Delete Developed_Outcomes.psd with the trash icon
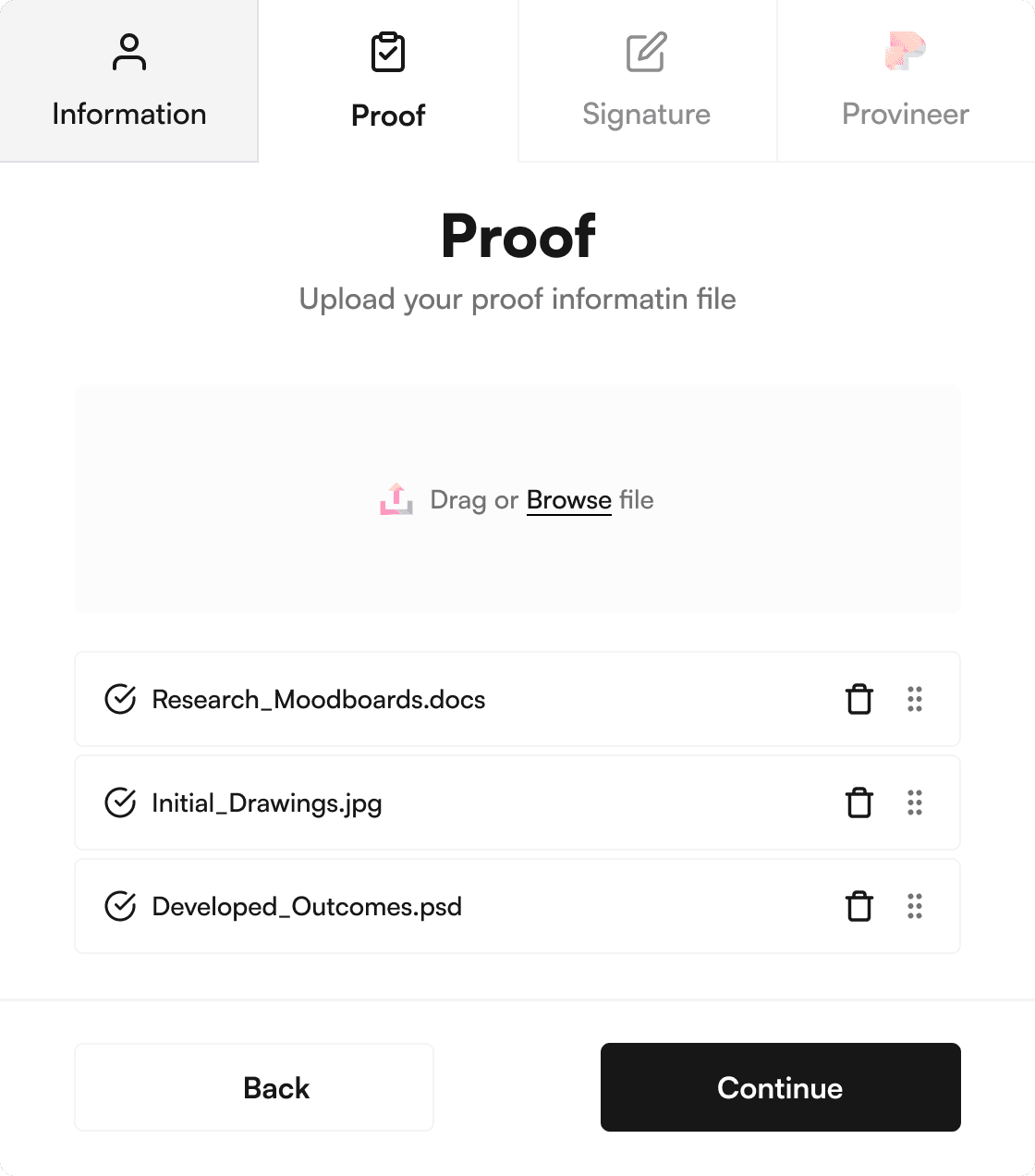This screenshot has height=1176, width=1035. [x=860, y=907]
